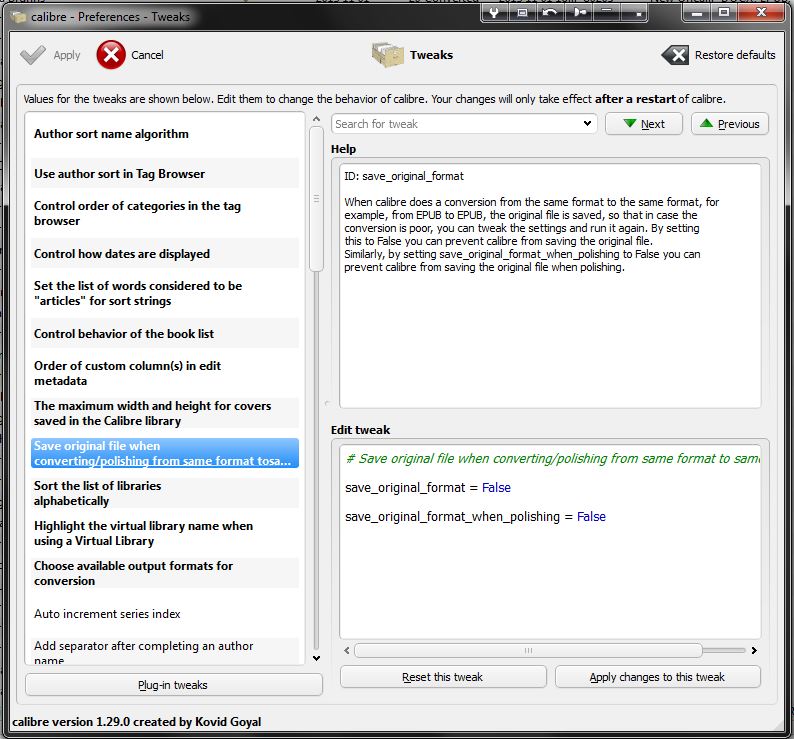This screenshot has height=739, width=794.
Task: Click the Restore defaults label
Action: click(735, 55)
